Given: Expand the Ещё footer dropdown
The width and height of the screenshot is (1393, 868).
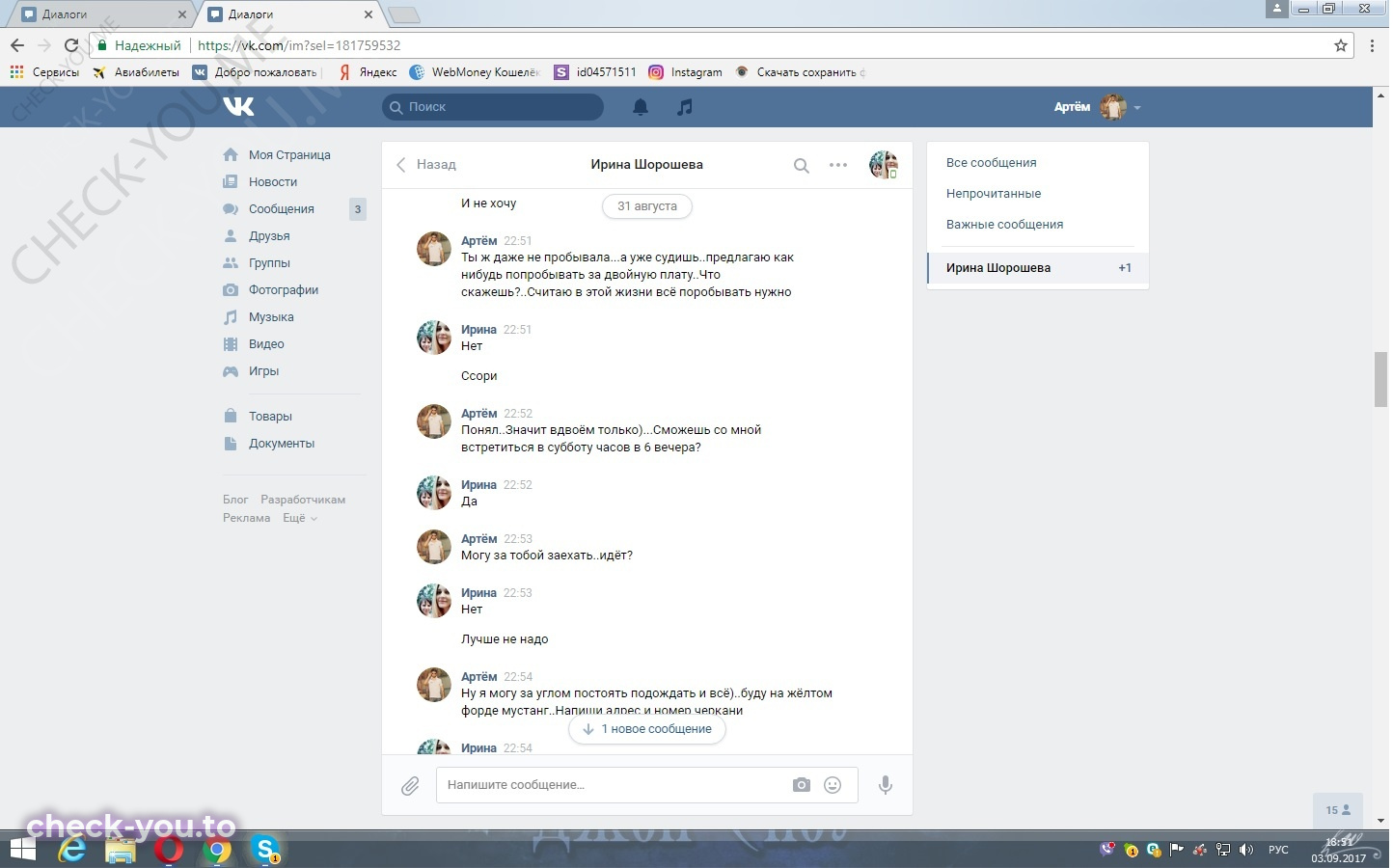Looking at the screenshot, I should point(299,518).
